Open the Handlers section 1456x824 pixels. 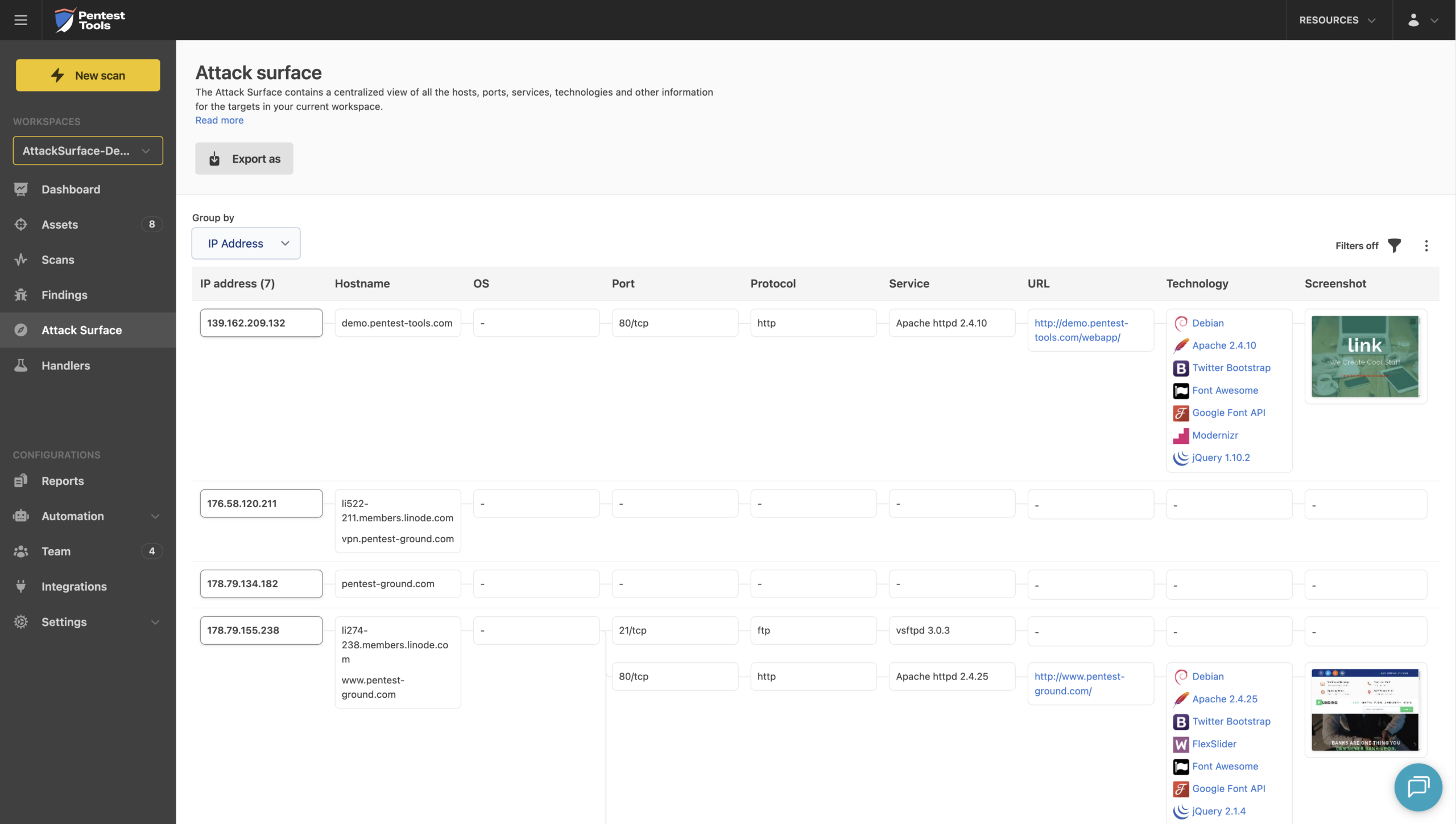click(x=66, y=365)
